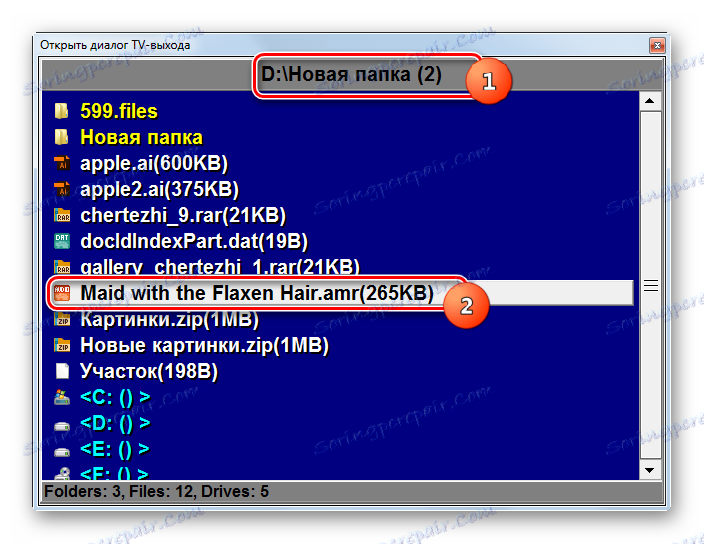Click the ZIP icon of Новые картинки.zip
The image size is (704, 544).
click(62, 345)
